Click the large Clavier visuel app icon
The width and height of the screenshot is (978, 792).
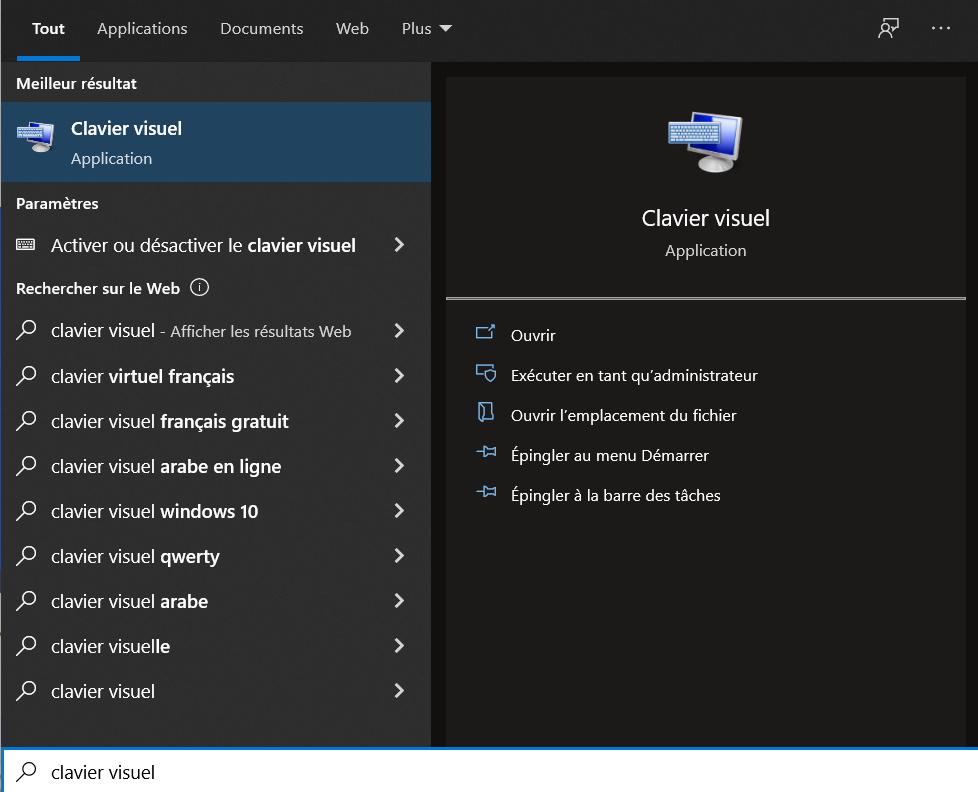pos(705,142)
